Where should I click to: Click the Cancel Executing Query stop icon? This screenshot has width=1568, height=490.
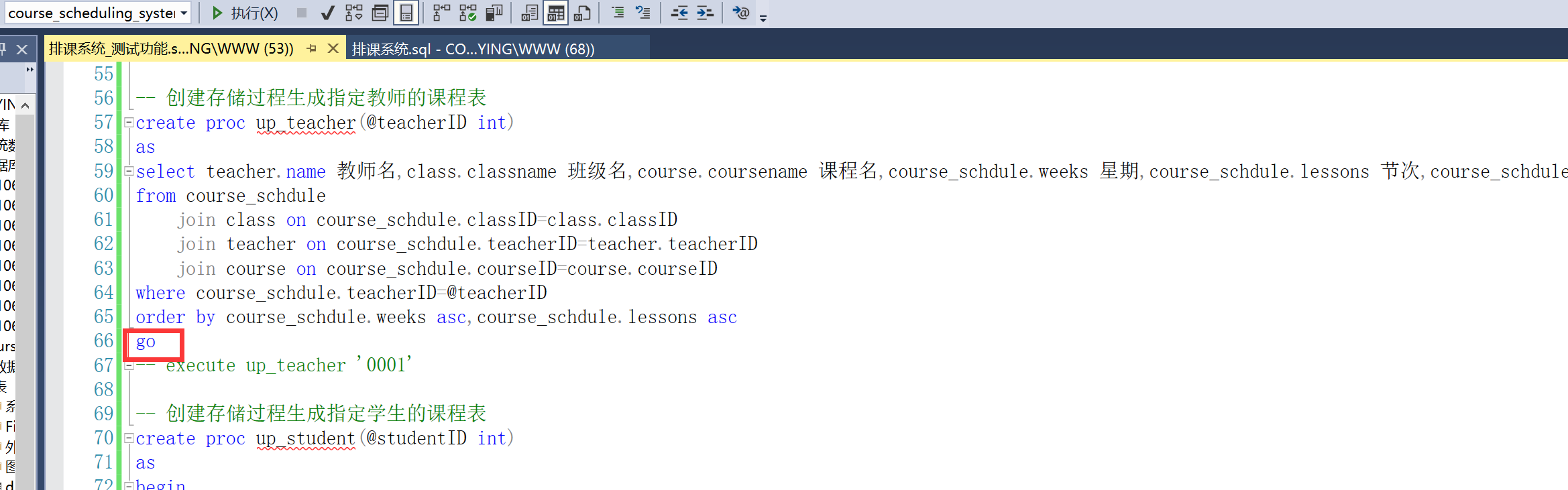click(x=302, y=13)
